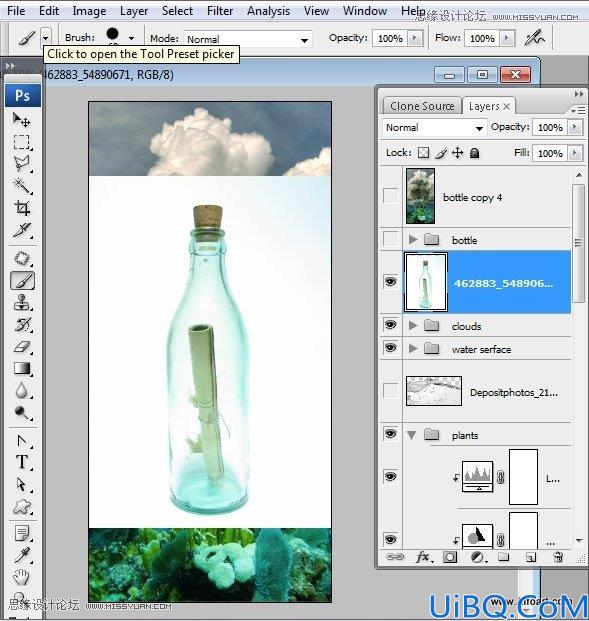
Task: Expand the water serface group
Action: 413,349
